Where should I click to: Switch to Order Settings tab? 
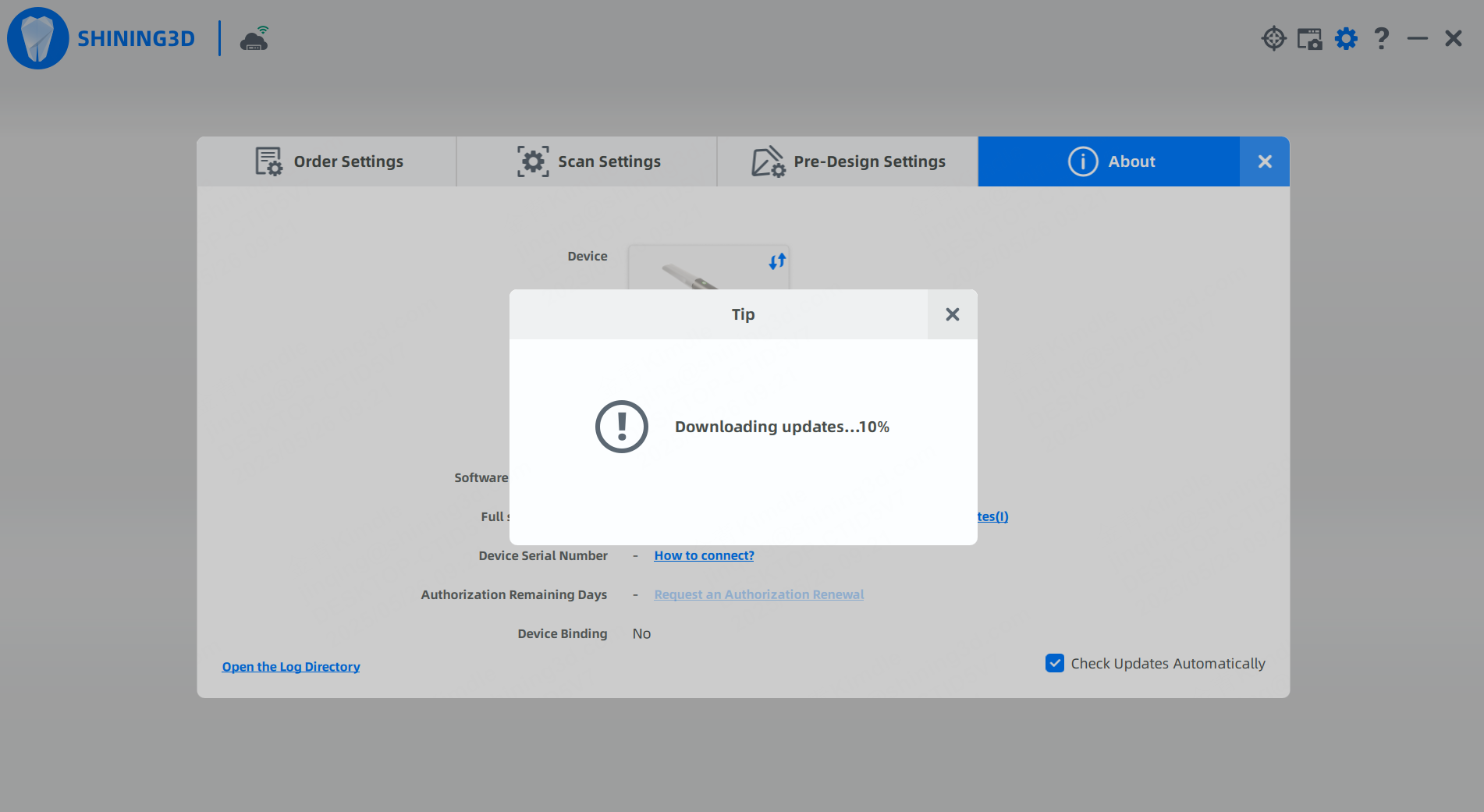click(327, 161)
